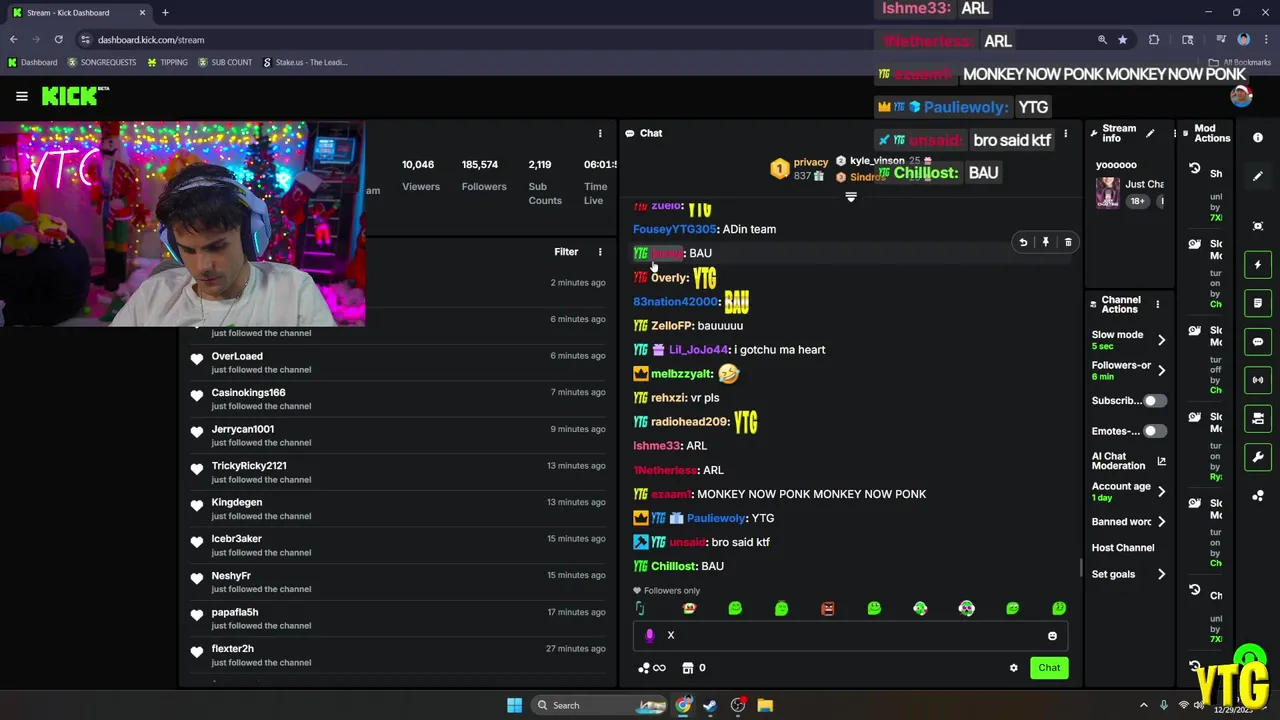This screenshot has height=720, width=1280.
Task: Click the broadcast signal icon in the sidebar
Action: 1258,380
